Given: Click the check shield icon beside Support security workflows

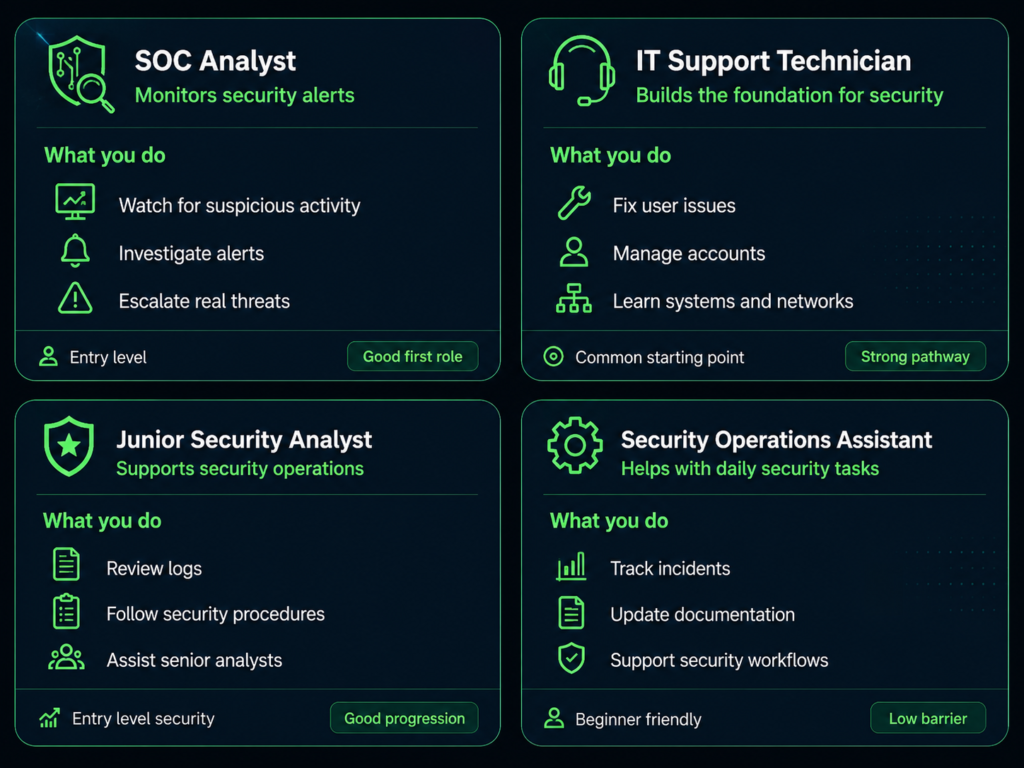Looking at the screenshot, I should (x=571, y=658).
